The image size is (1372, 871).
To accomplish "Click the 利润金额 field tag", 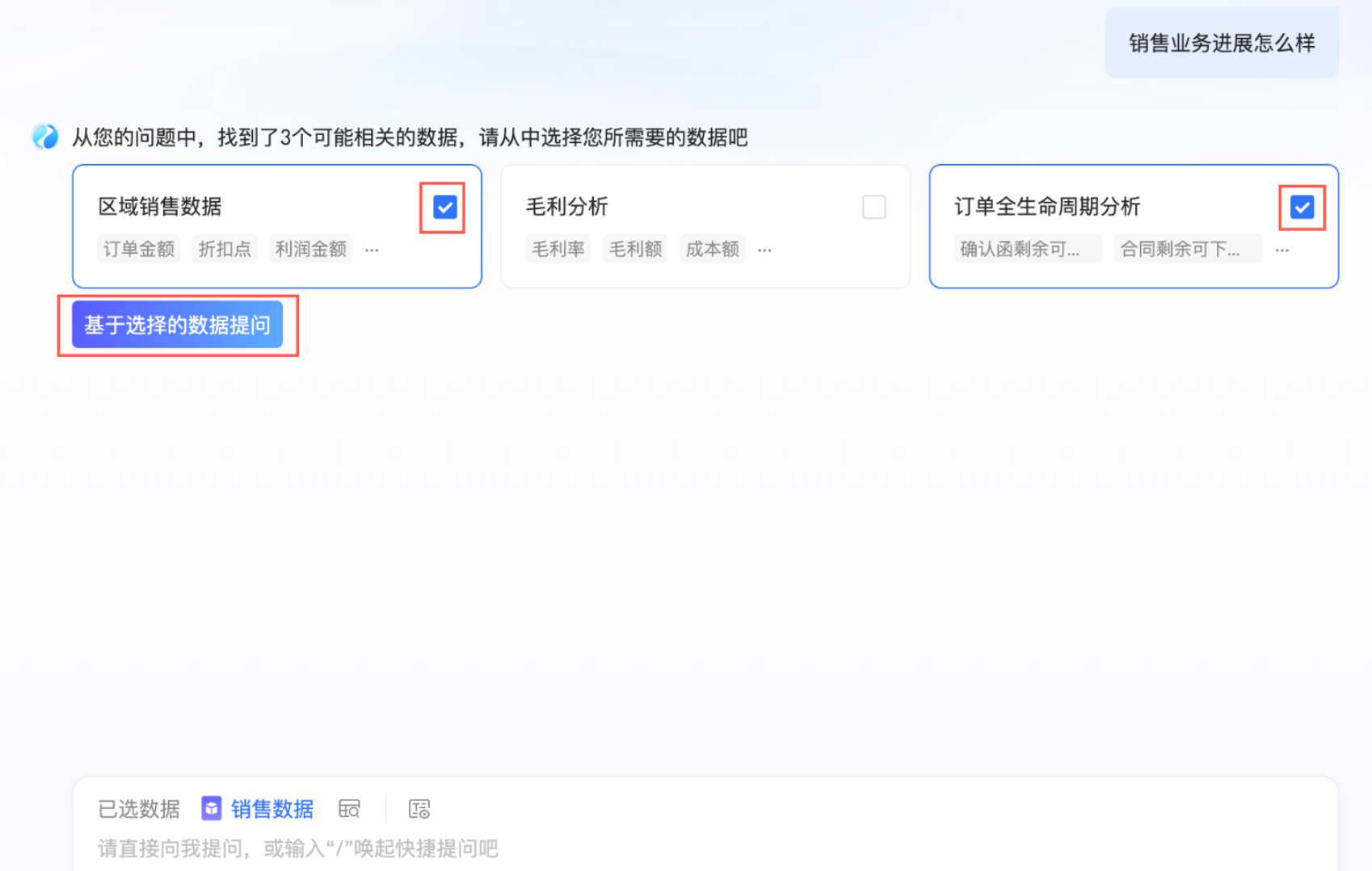I will pyautogui.click(x=311, y=249).
